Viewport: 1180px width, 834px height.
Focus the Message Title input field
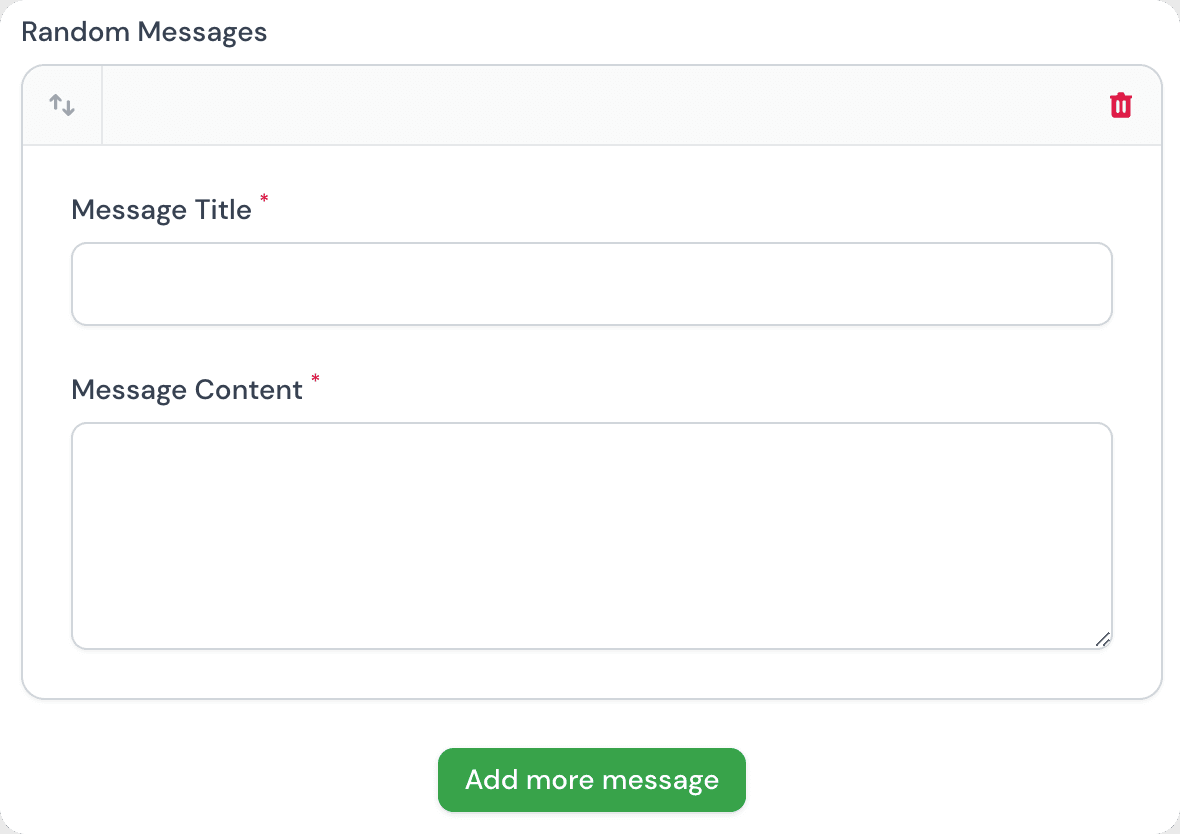[x=592, y=284]
